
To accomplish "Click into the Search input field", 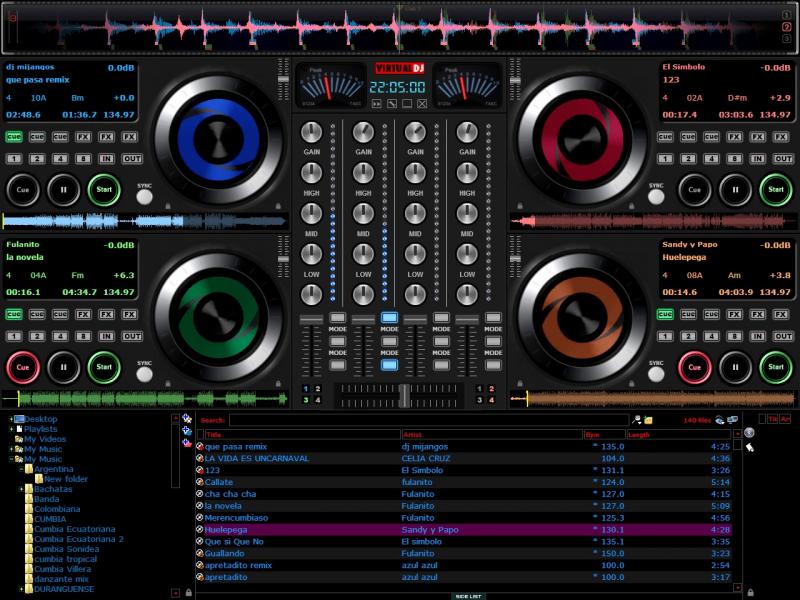I will click(x=429, y=420).
